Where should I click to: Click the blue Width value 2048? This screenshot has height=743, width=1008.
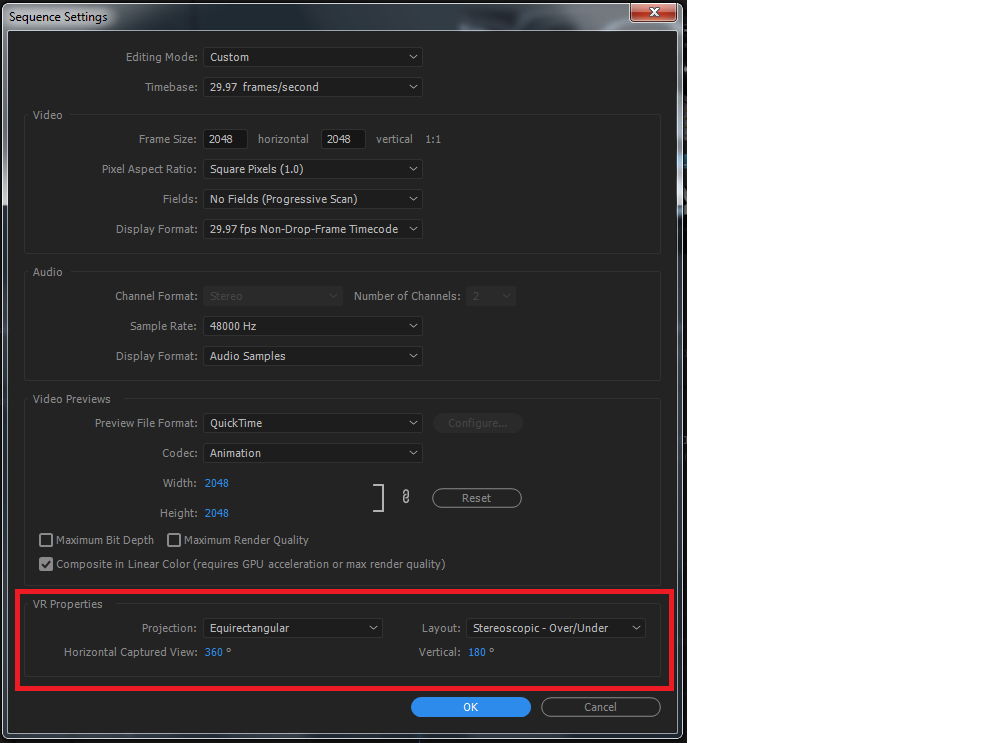pos(217,483)
